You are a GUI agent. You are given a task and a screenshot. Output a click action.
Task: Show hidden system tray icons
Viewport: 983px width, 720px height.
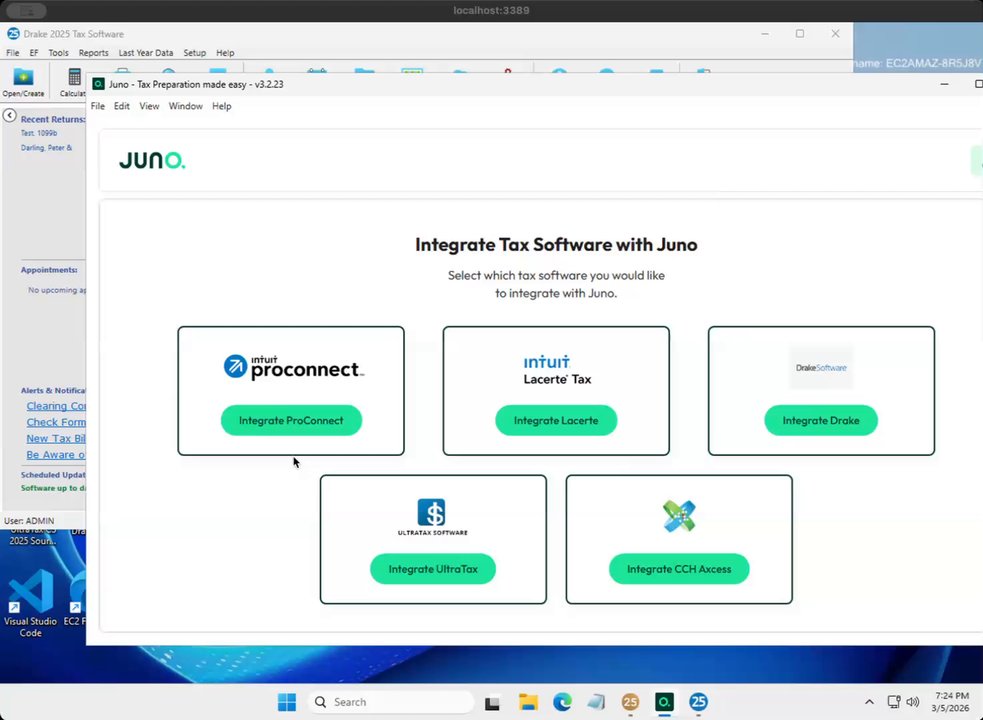coord(869,702)
